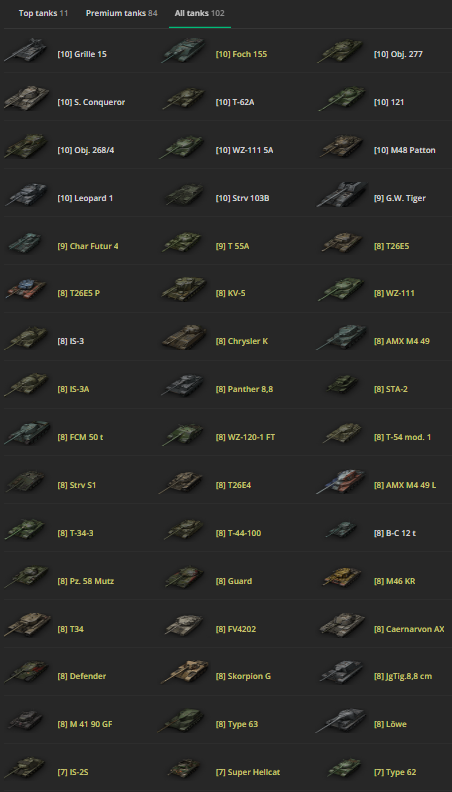Select the G.W. Tiger tank icon
The height and width of the screenshot is (792, 452).
tap(342, 194)
